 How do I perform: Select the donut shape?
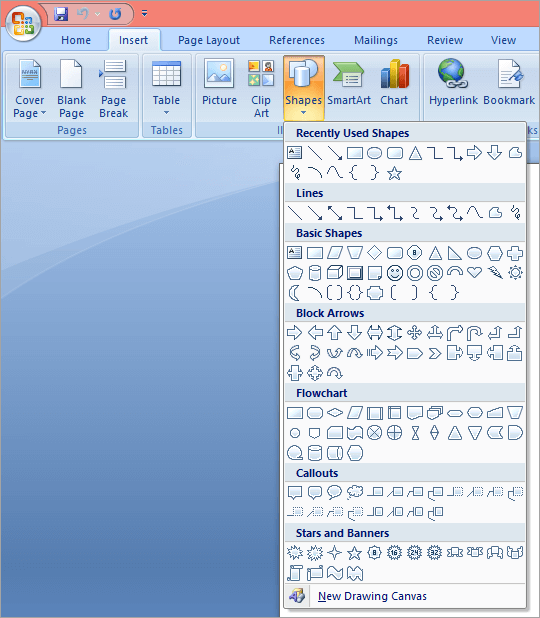(415, 273)
